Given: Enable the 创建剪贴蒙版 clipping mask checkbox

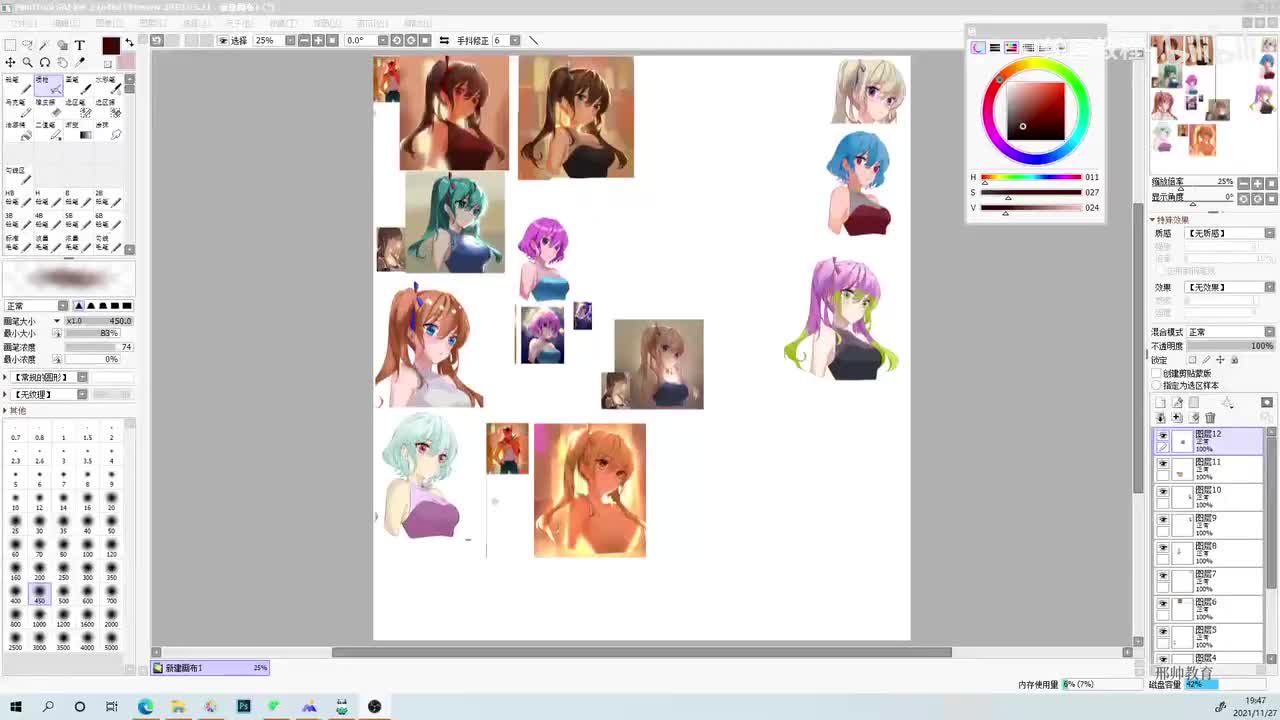Looking at the screenshot, I should pyautogui.click(x=1157, y=374).
